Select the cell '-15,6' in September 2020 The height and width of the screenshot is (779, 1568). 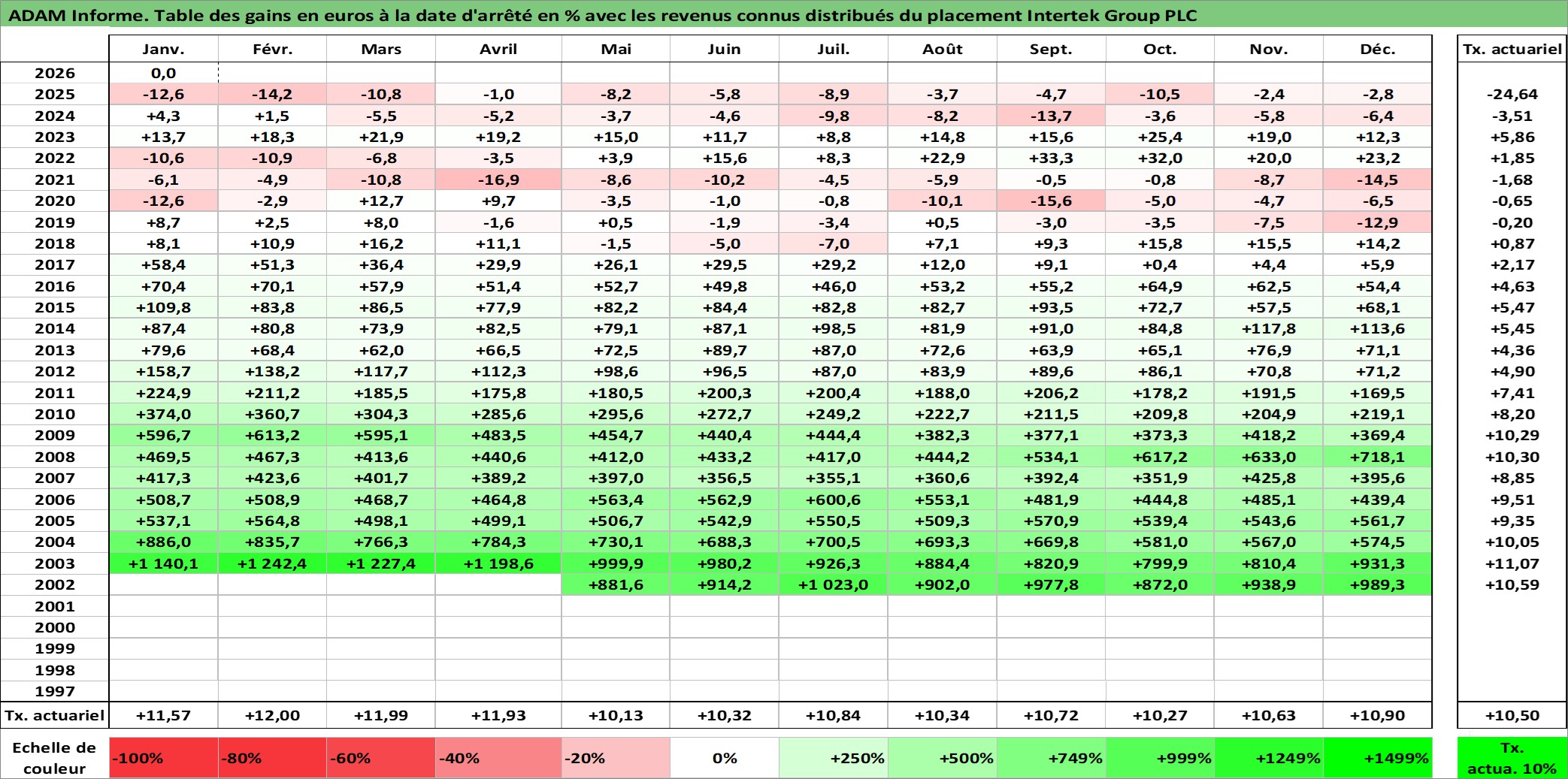click(x=1051, y=201)
